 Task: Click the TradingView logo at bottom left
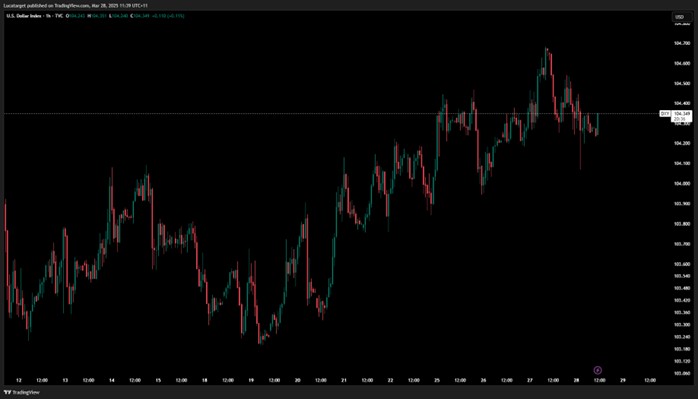pyautogui.click(x=21, y=392)
